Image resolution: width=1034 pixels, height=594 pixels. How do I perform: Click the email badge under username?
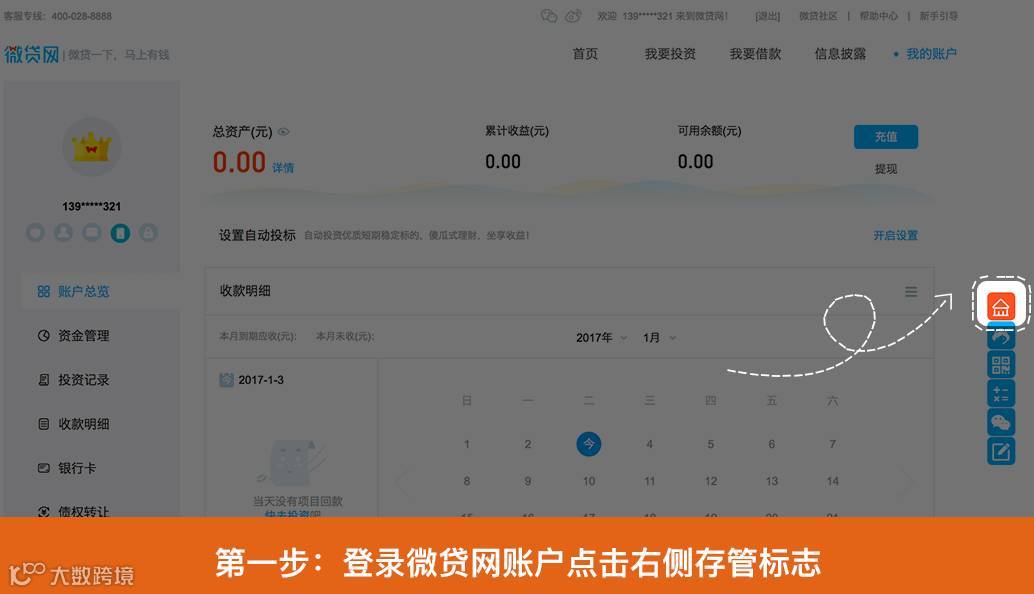tap(92, 233)
